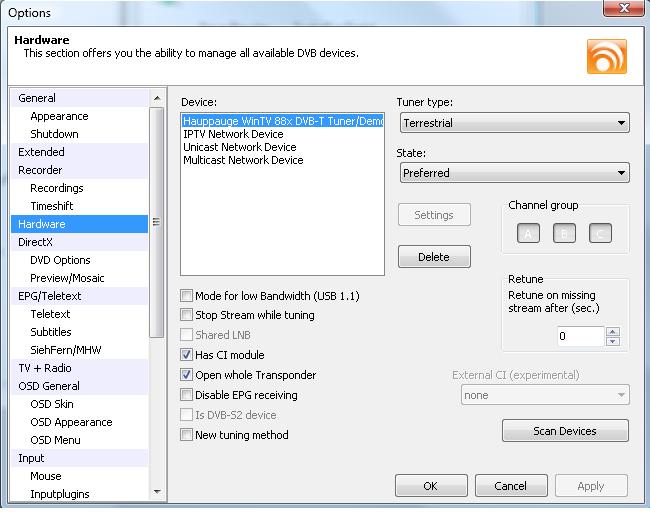Select channel group B button
The height and width of the screenshot is (512, 650).
(x=564, y=234)
